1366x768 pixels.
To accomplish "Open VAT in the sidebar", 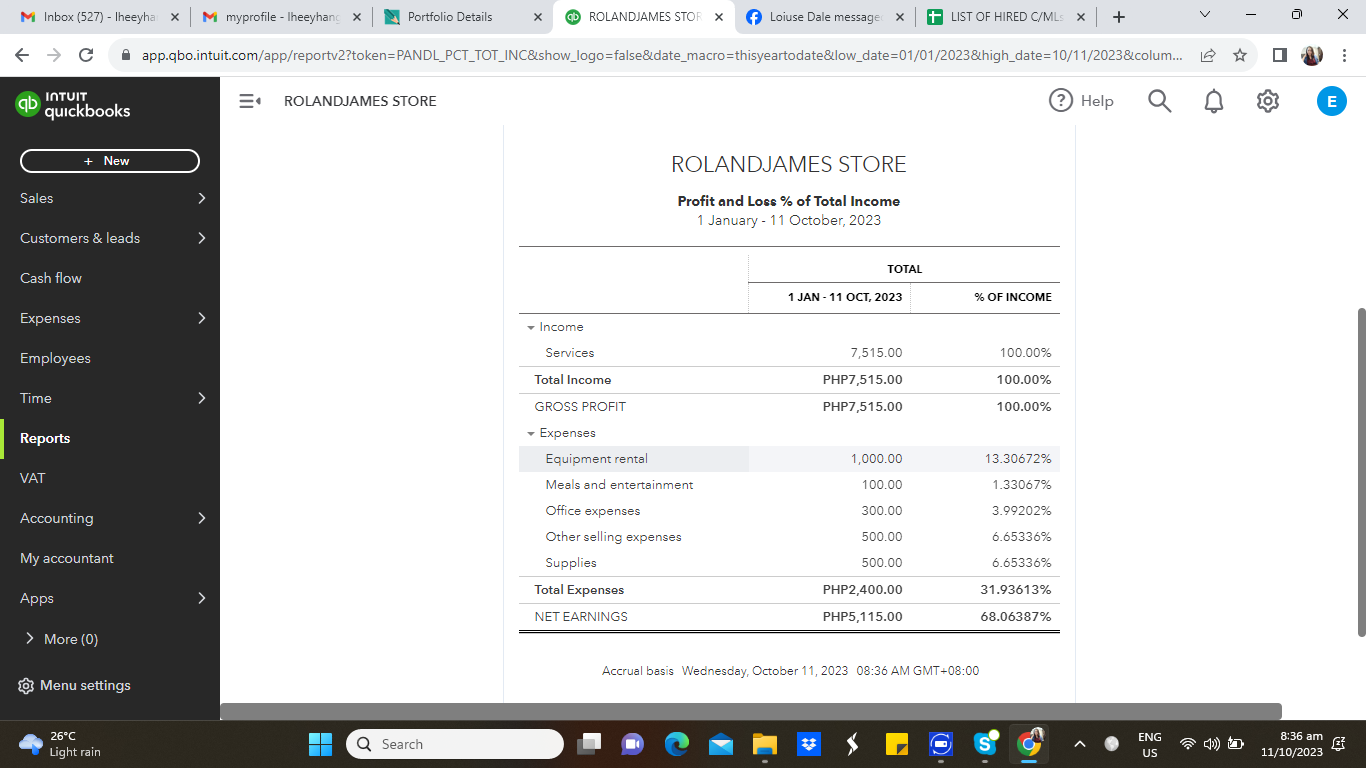I will [32, 478].
